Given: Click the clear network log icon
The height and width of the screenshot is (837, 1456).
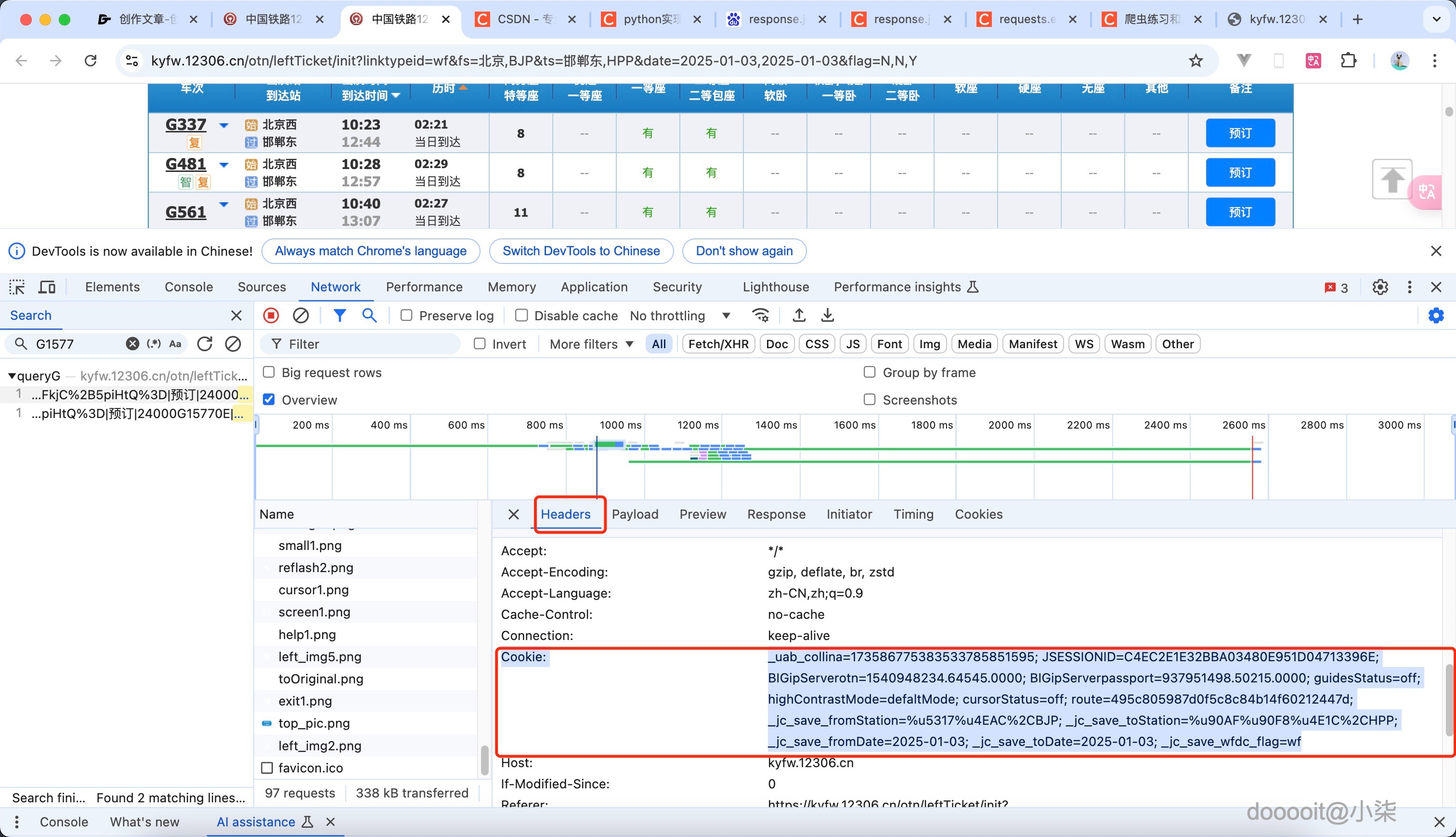Looking at the screenshot, I should tap(300, 315).
